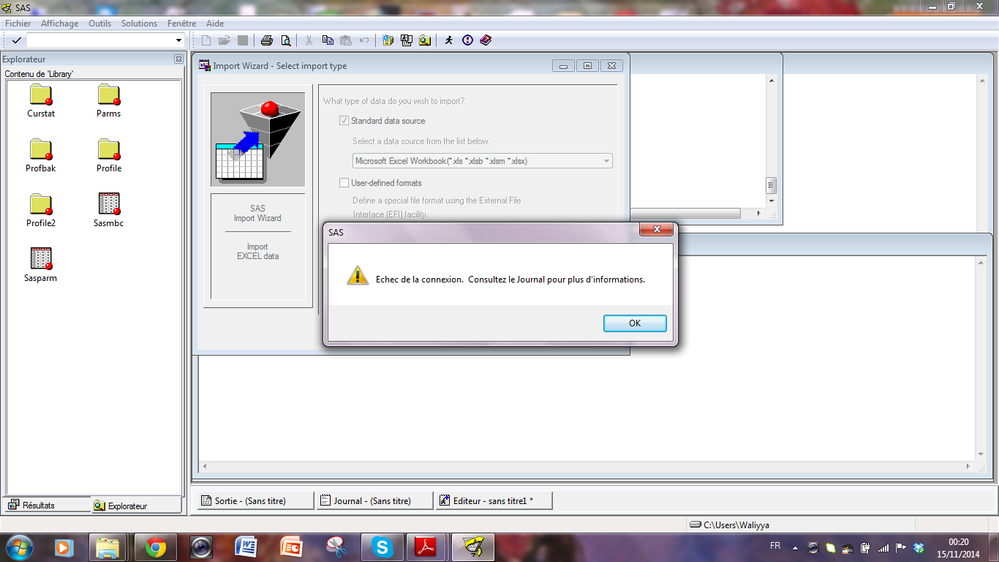999x562 pixels.
Task: Select the Sasparm table icon
Action: [41, 265]
